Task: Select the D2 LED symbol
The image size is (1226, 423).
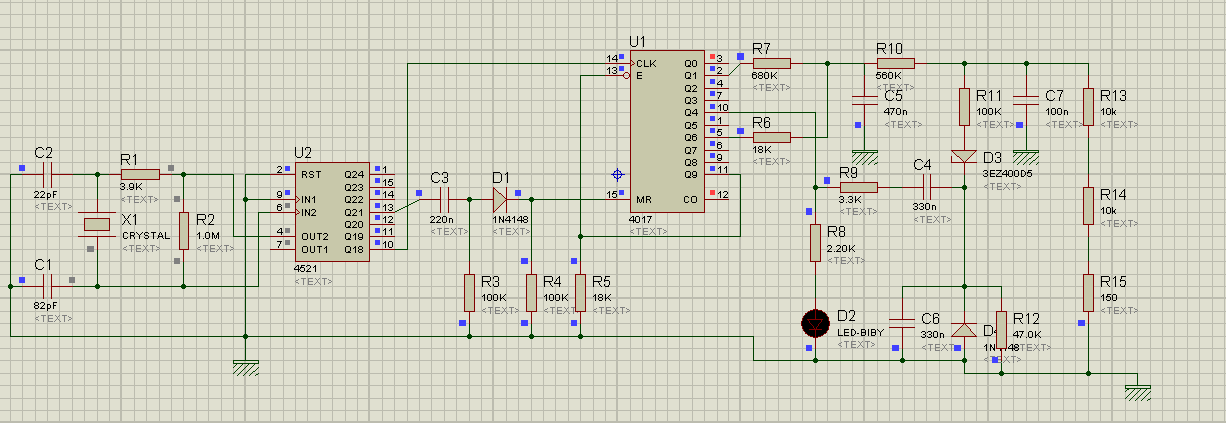Action: (x=816, y=323)
